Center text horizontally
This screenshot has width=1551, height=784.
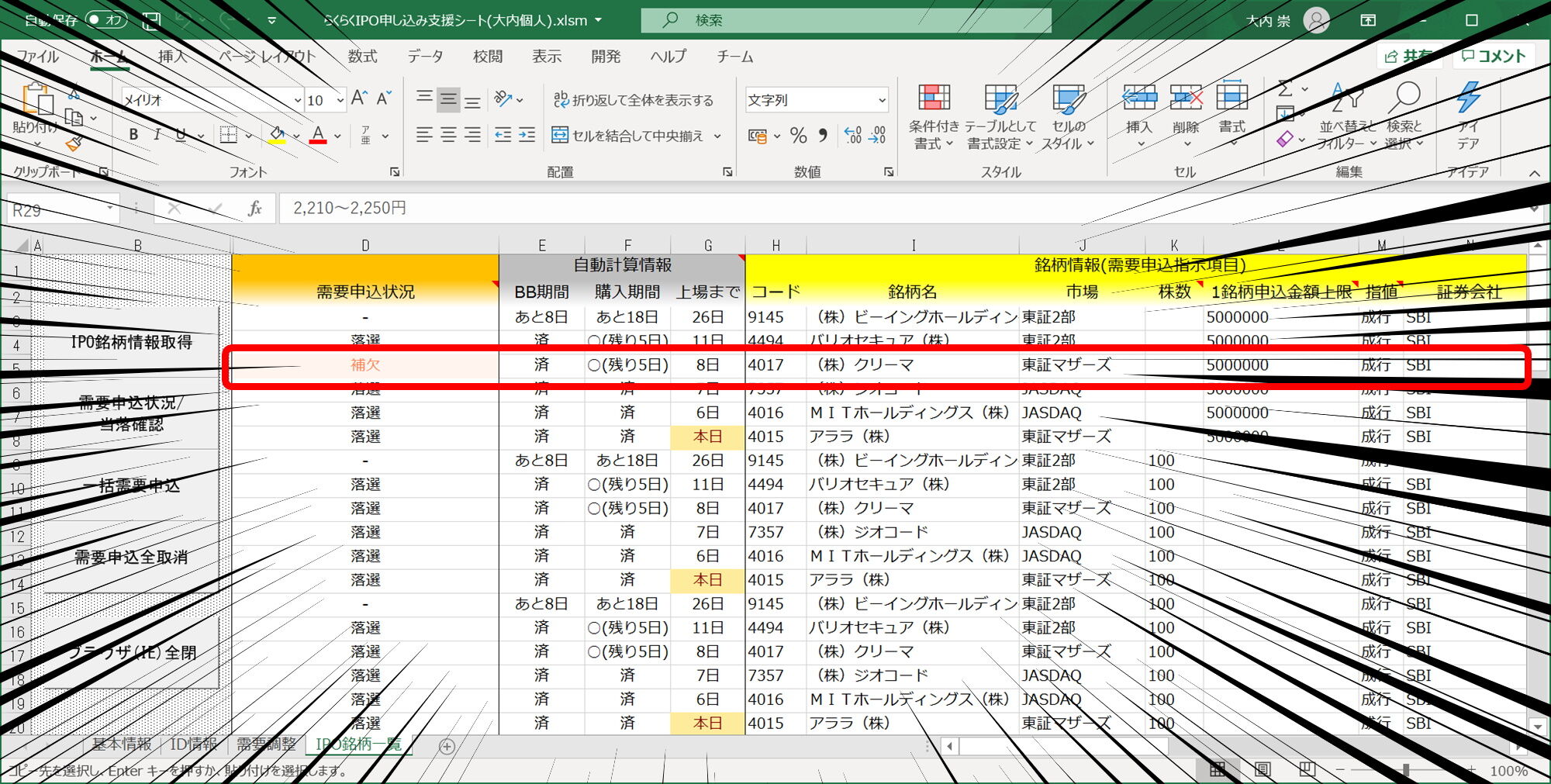(448, 135)
